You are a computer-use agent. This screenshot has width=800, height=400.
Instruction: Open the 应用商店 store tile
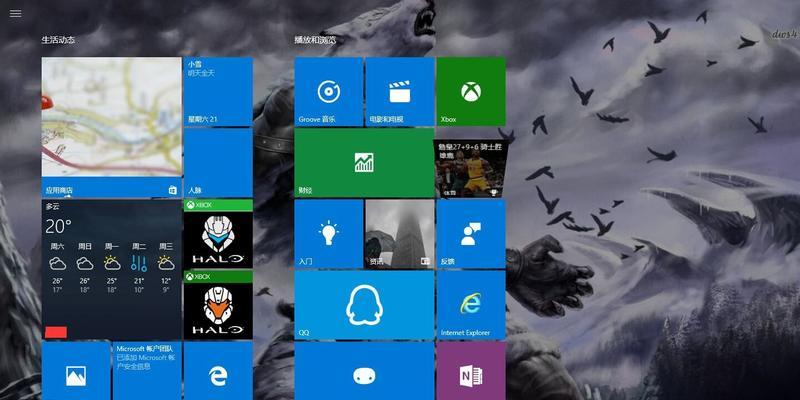(111, 127)
